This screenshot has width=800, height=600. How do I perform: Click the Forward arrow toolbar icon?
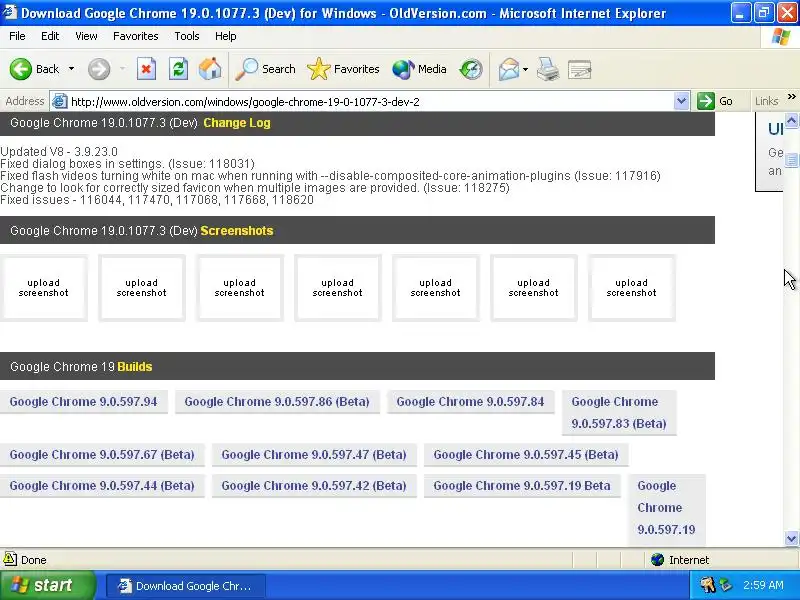click(99, 69)
